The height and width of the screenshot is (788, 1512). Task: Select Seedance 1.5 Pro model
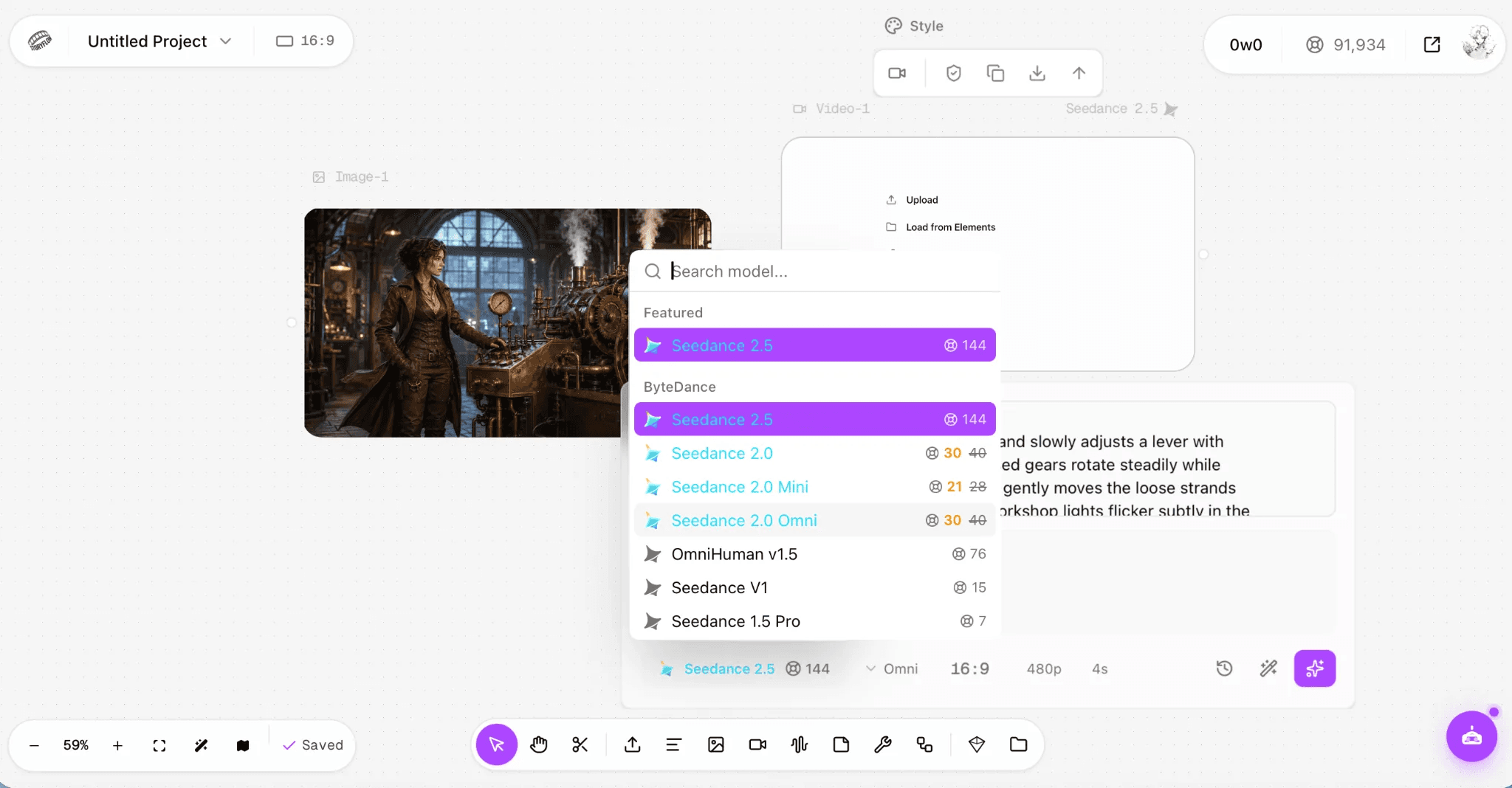click(x=815, y=621)
